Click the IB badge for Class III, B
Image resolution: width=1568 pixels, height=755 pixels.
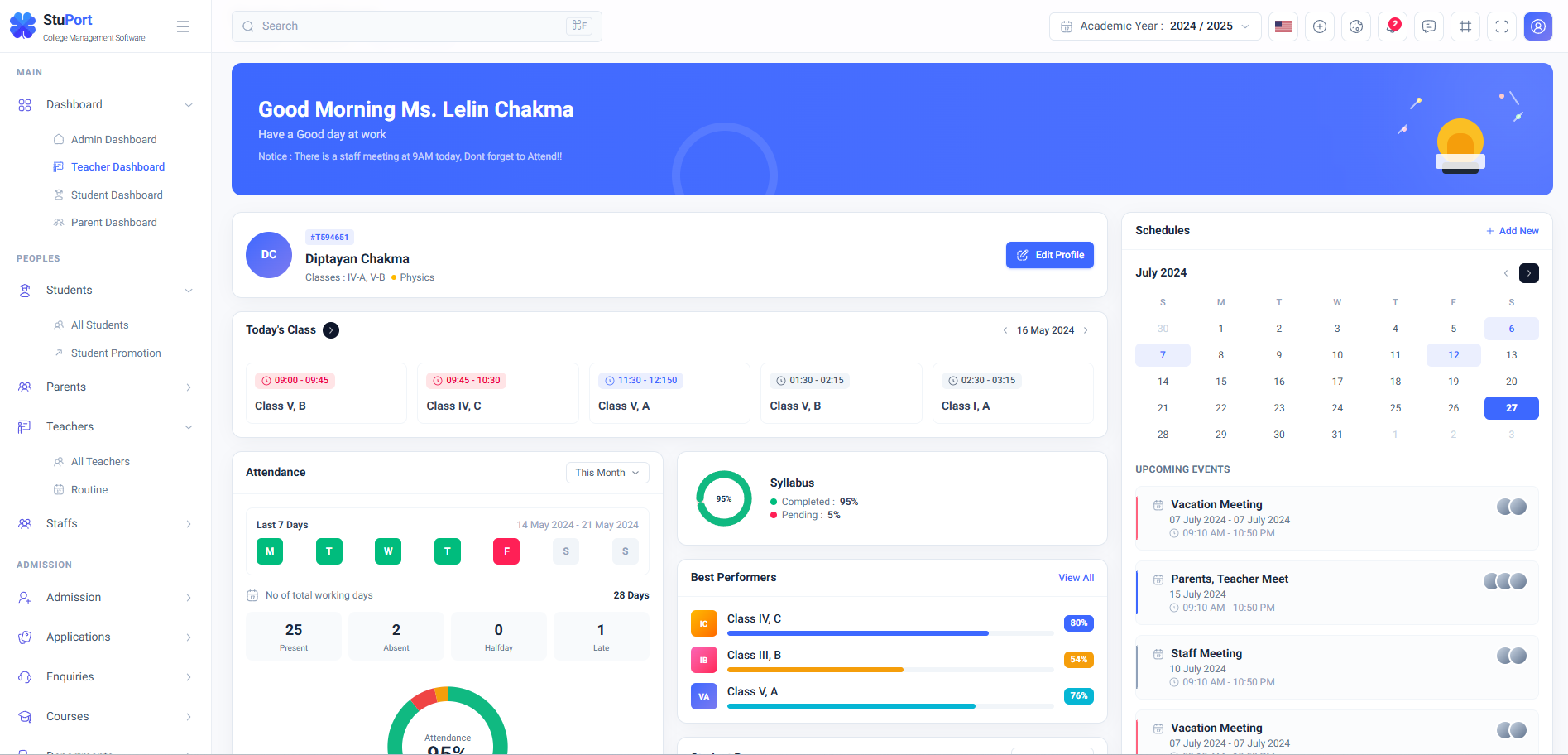(x=704, y=660)
